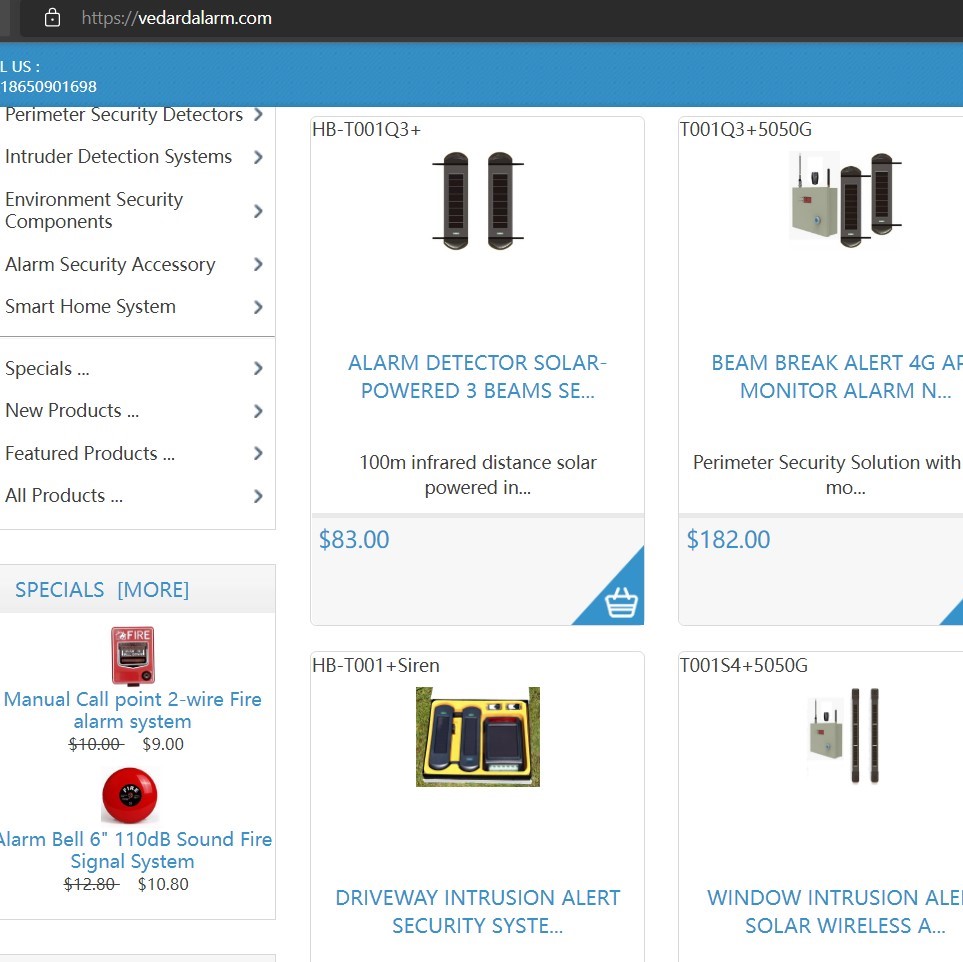This screenshot has width=963, height=962.
Task: Expand the Alarm Security Accessory category
Action: [258, 264]
